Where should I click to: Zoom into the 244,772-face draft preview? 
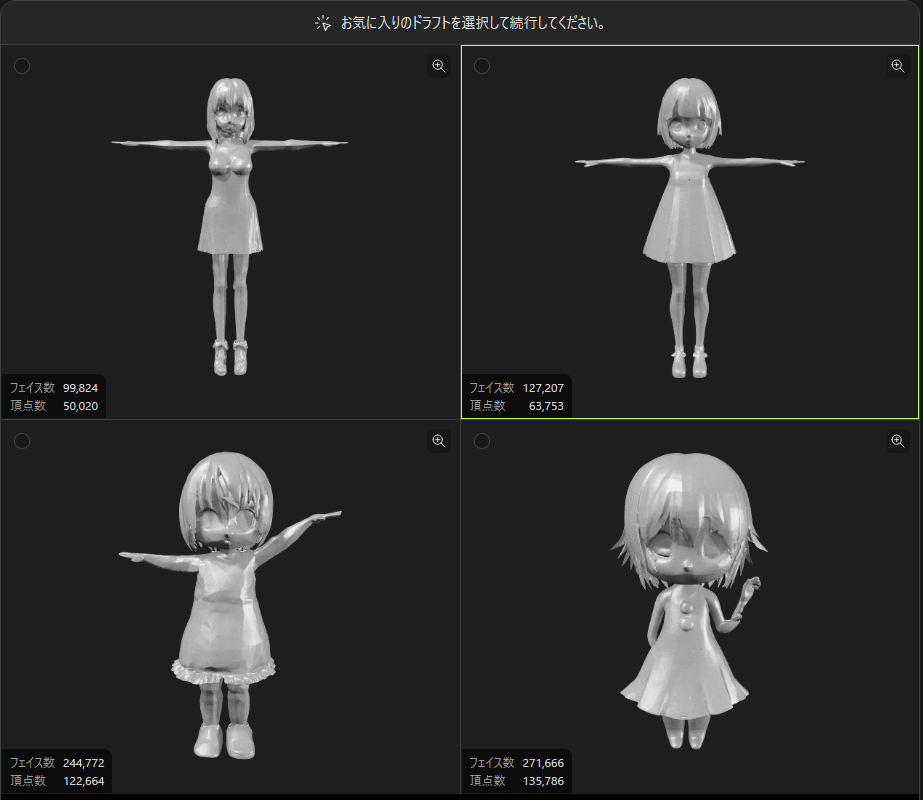click(439, 440)
